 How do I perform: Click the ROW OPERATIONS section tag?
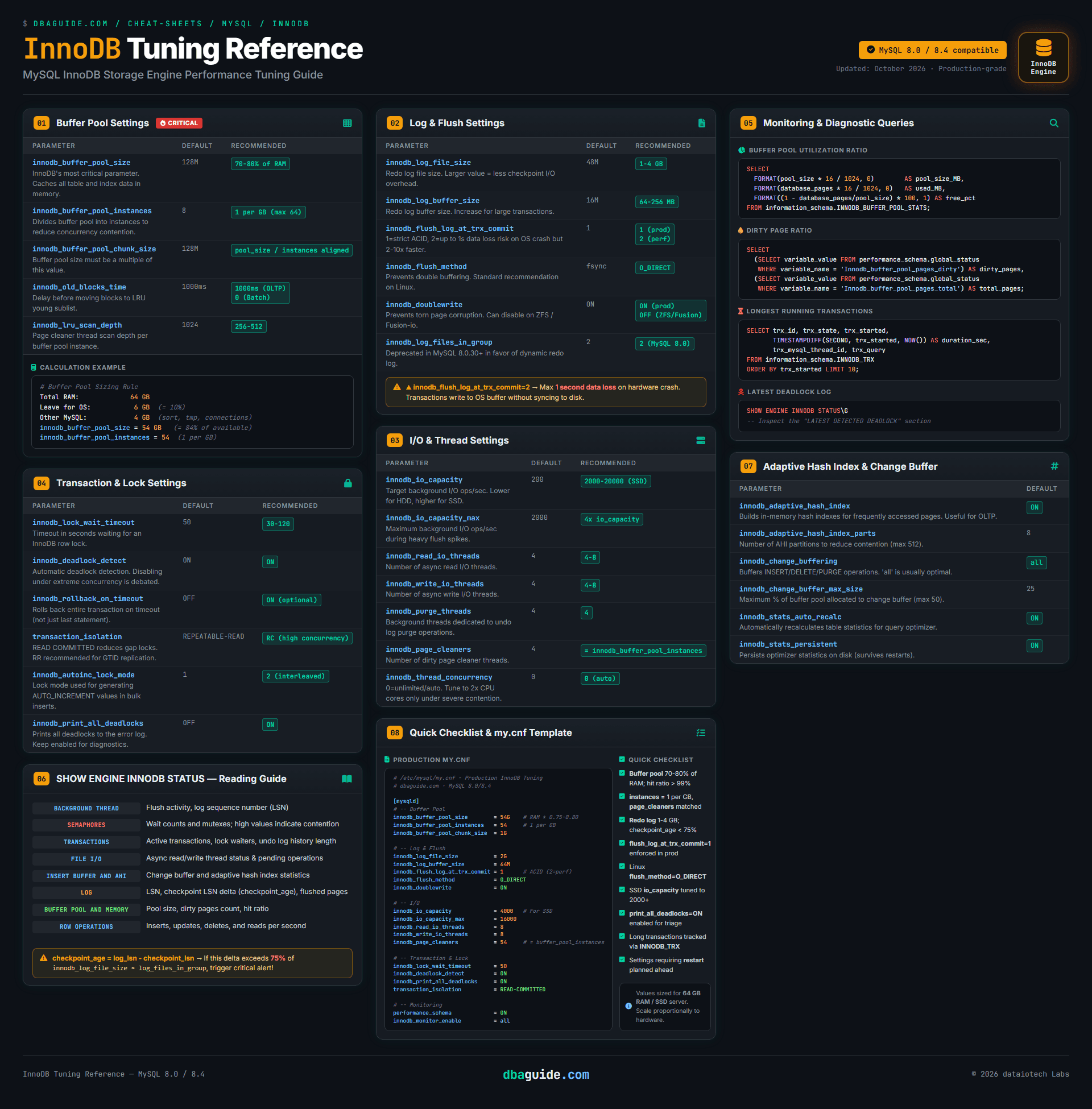[x=86, y=926]
